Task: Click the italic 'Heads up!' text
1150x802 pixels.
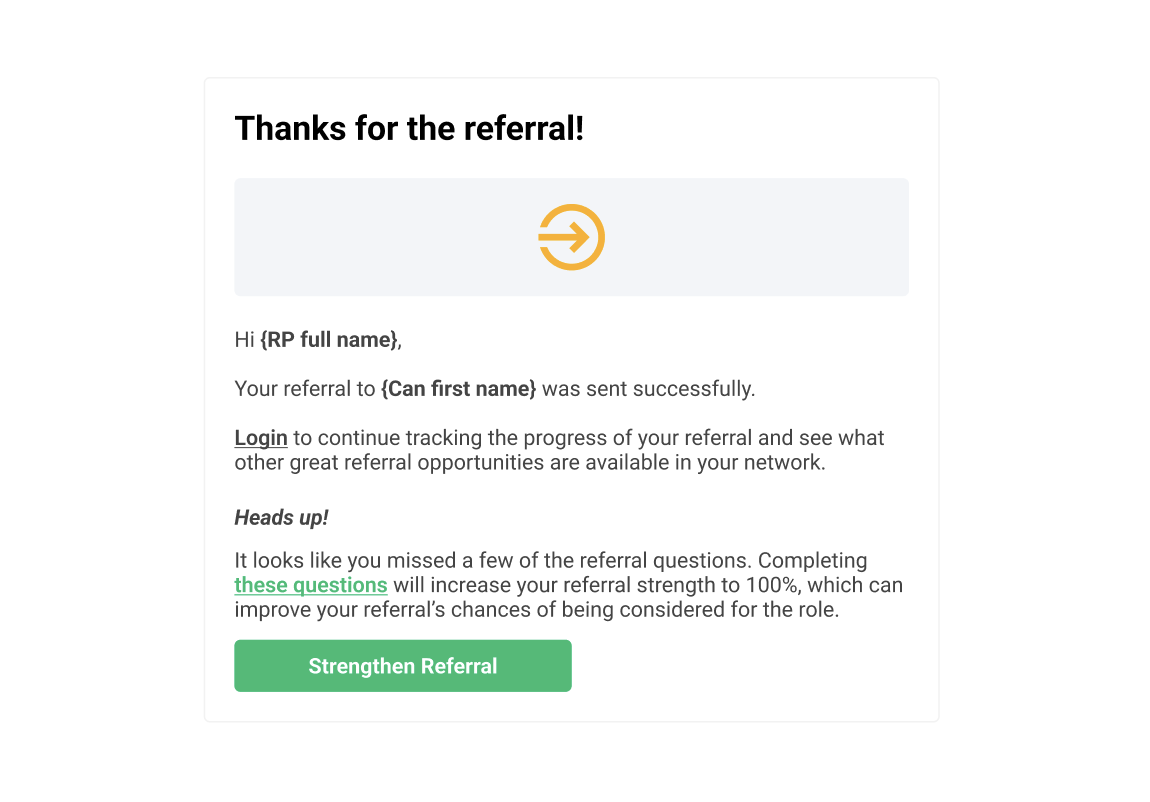Action: tap(282, 518)
